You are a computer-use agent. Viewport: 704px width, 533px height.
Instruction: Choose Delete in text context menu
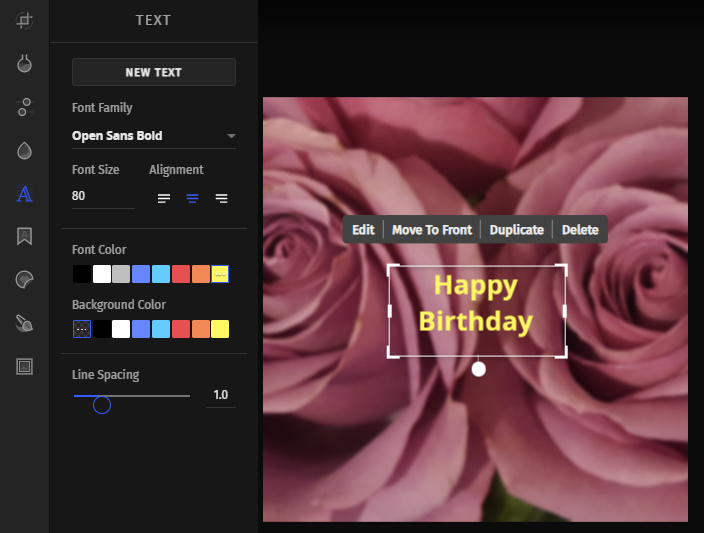tap(580, 230)
